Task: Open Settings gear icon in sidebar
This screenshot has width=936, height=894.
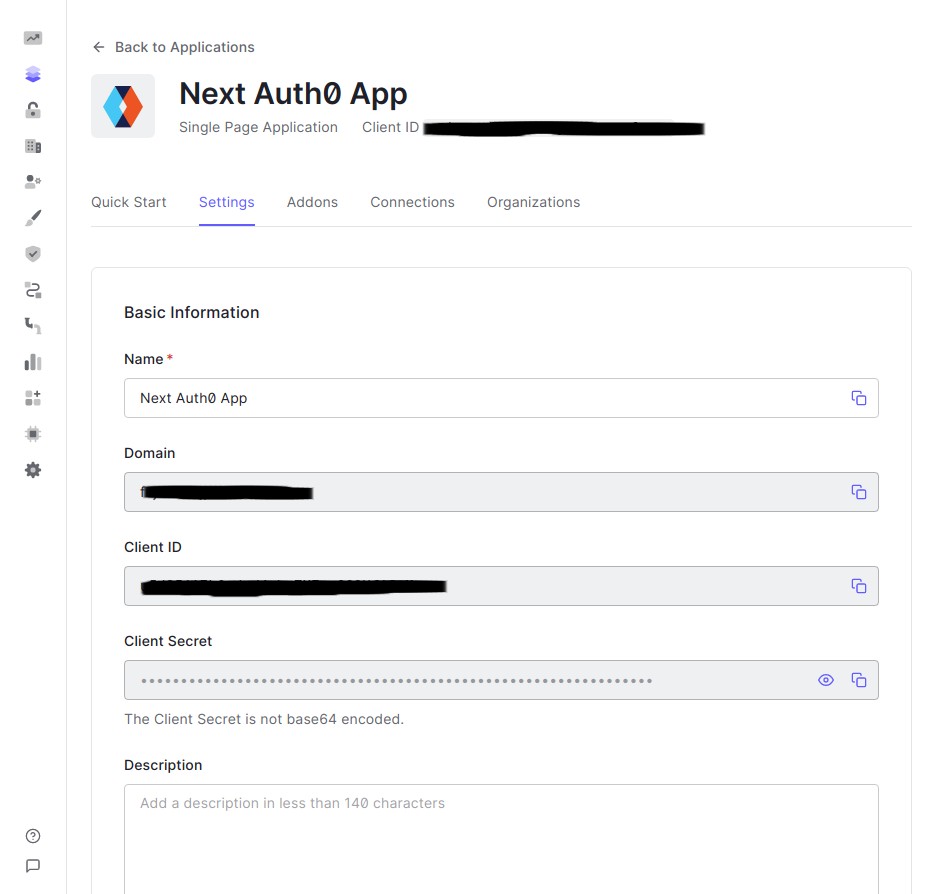Action: (33, 470)
